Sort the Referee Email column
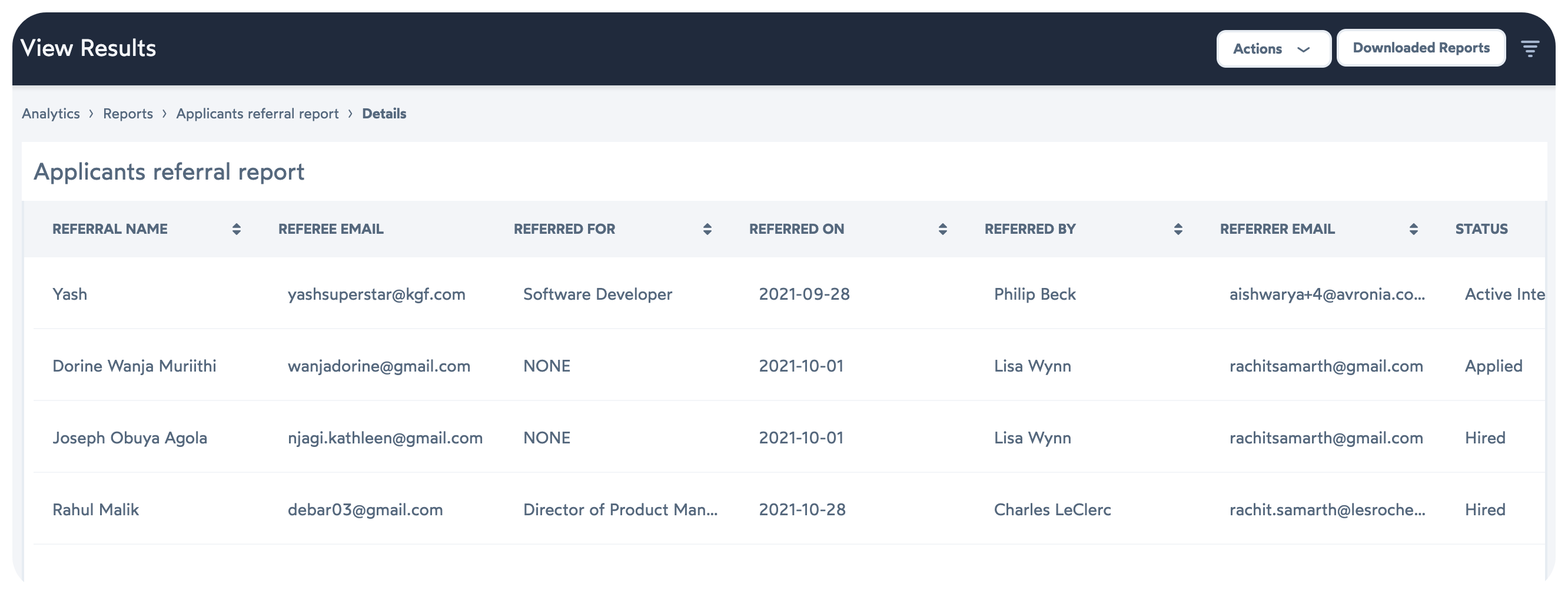 coord(331,230)
